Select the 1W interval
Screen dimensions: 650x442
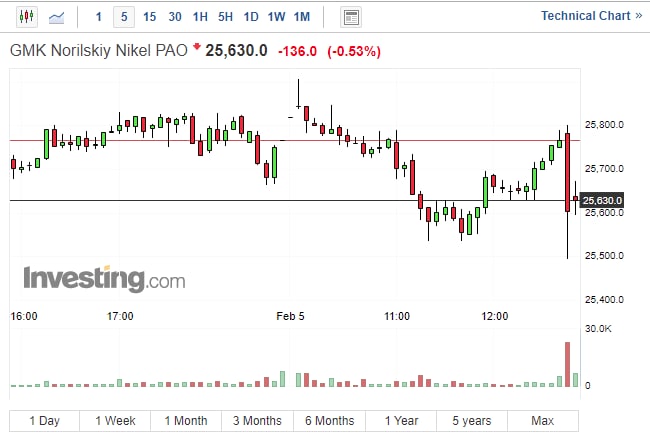click(276, 17)
